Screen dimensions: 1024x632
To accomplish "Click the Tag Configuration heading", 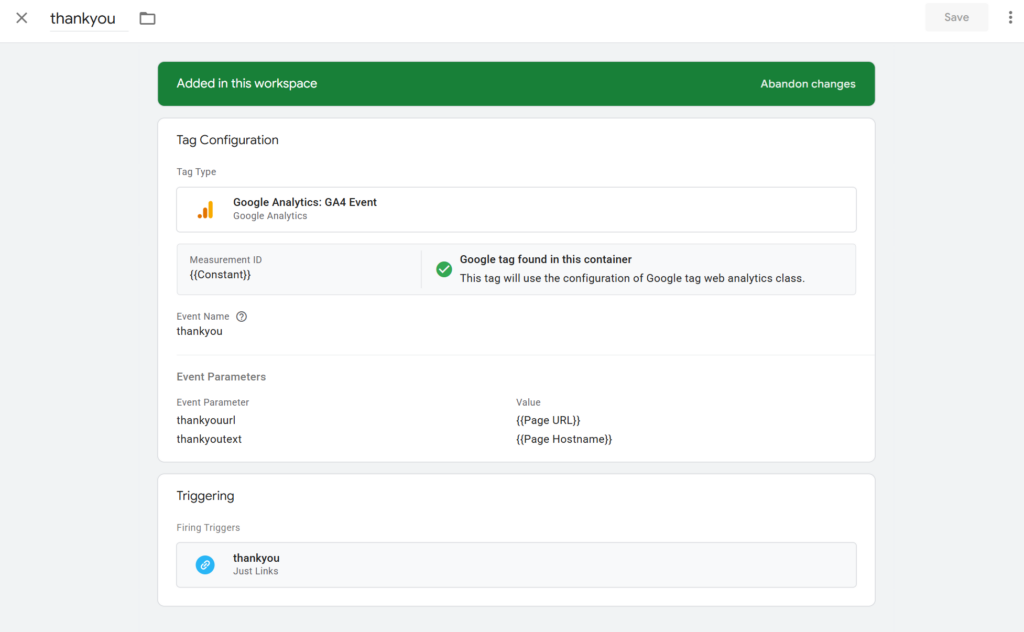I will [x=227, y=140].
